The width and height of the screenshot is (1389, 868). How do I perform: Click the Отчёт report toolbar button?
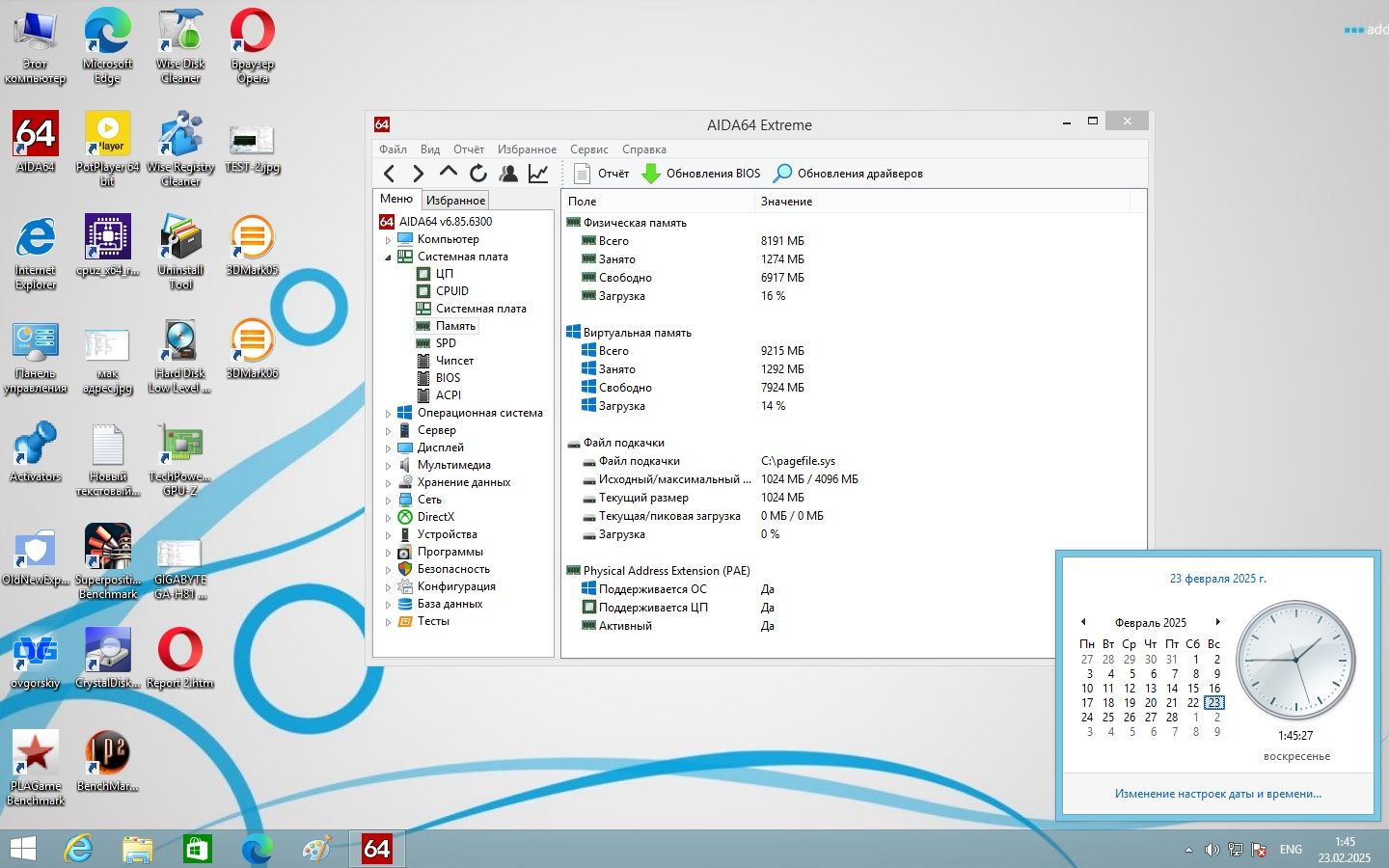(601, 174)
